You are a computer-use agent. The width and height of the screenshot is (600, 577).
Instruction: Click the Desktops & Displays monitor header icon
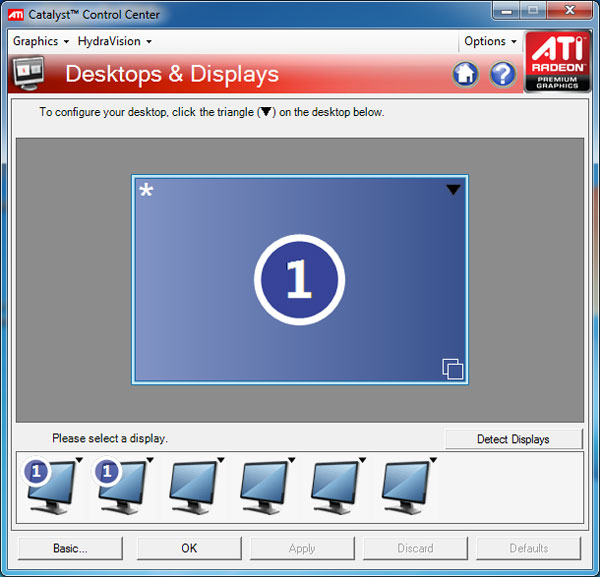point(28,73)
